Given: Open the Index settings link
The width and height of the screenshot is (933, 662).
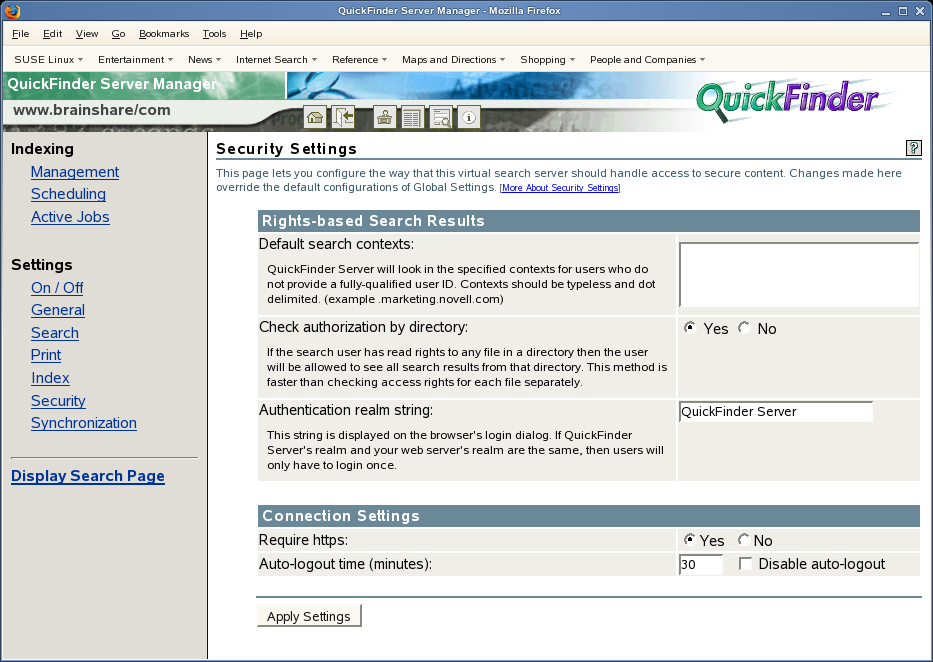Looking at the screenshot, I should coord(50,378).
